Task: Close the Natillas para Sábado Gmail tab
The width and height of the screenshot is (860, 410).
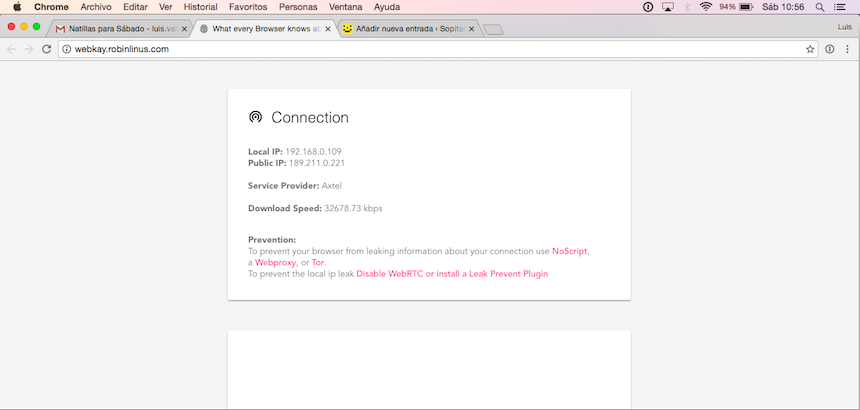Action: [x=184, y=29]
